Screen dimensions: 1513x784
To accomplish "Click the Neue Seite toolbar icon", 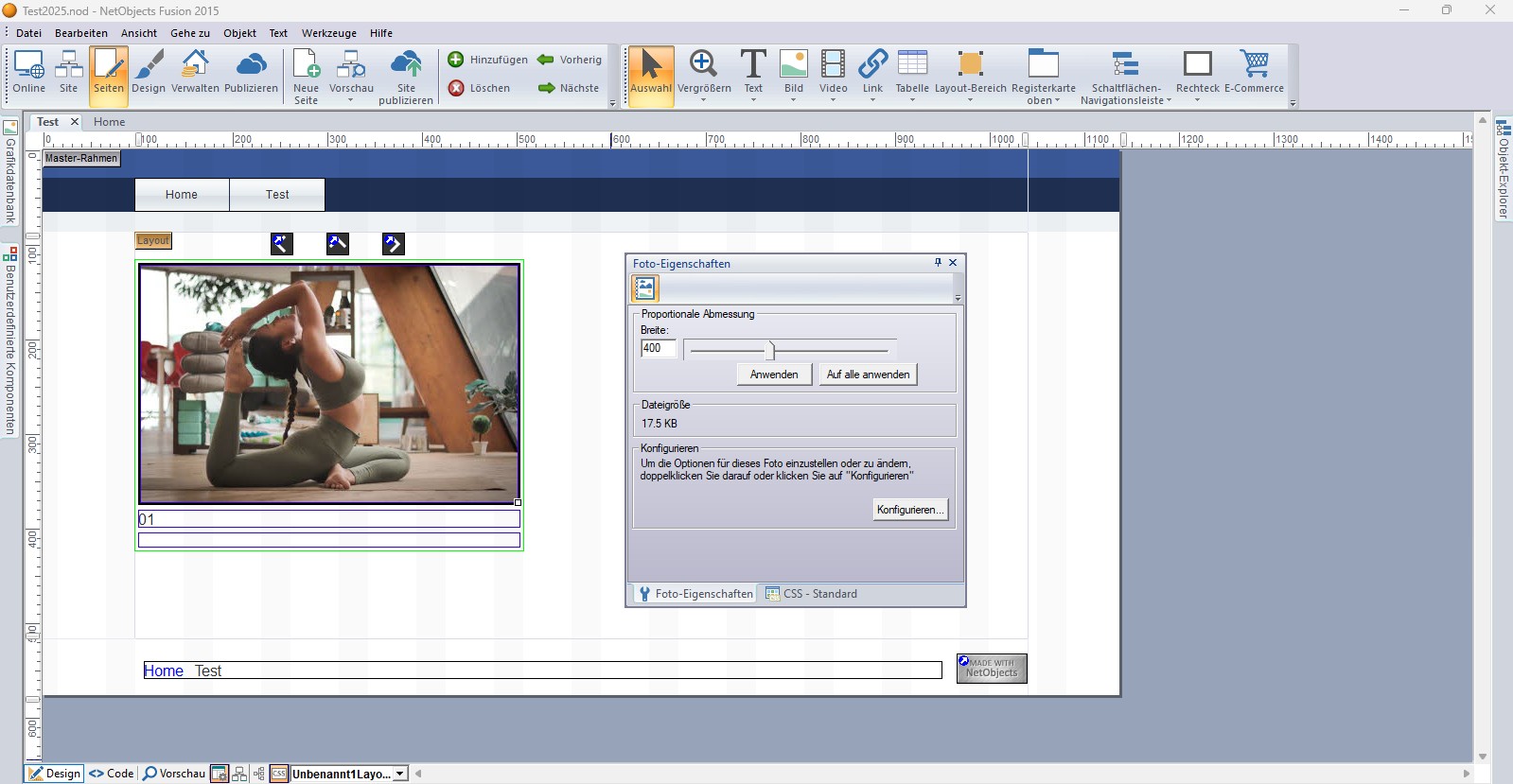I will coord(306,65).
